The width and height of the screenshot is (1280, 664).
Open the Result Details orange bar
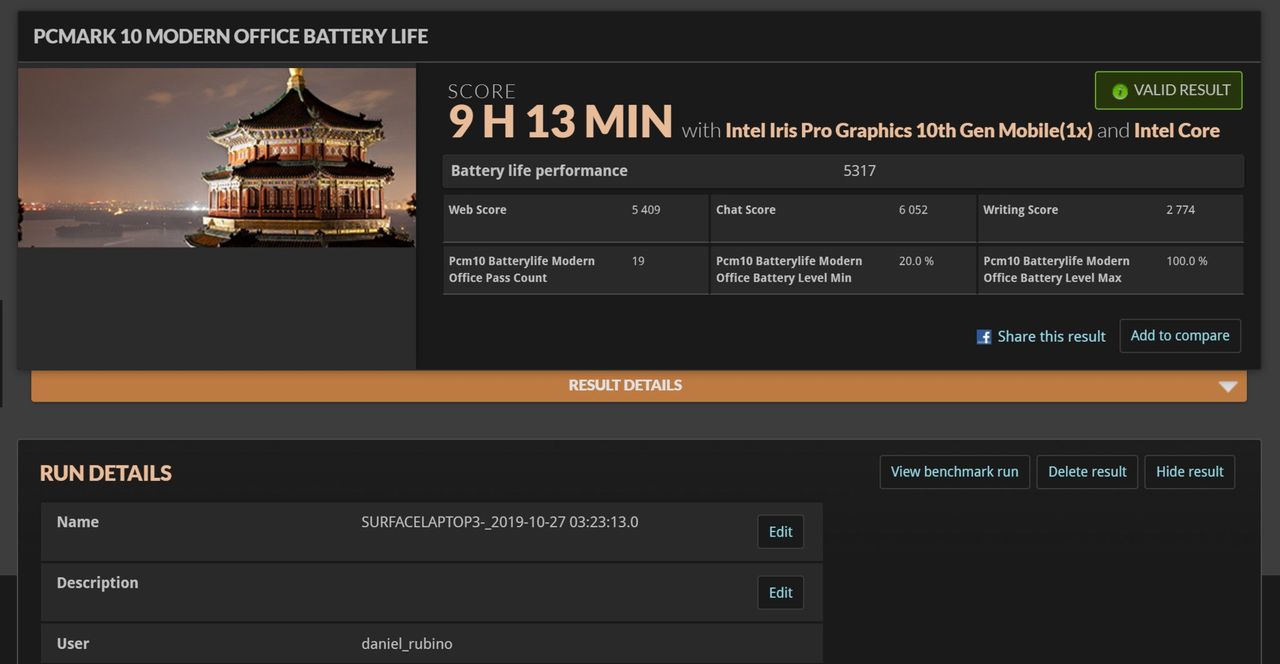[639, 386]
